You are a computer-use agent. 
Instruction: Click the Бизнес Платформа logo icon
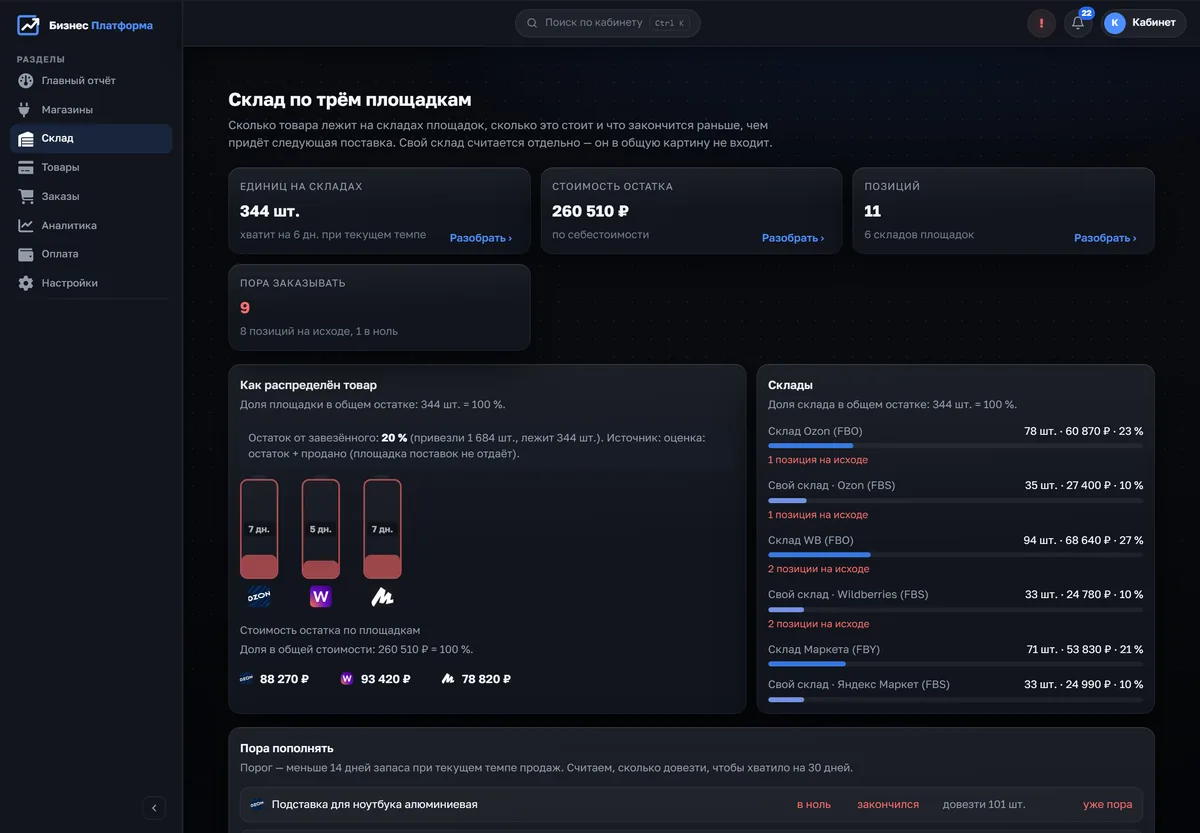[x=28, y=25]
